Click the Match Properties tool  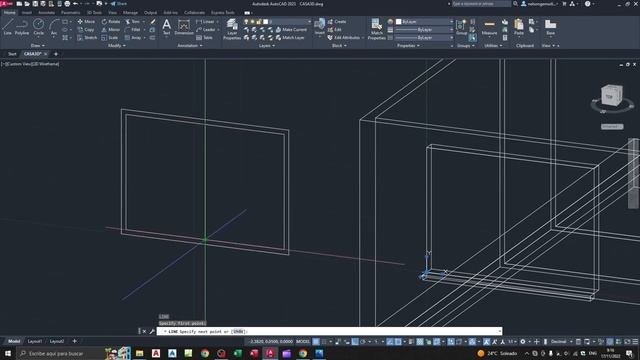(376, 29)
